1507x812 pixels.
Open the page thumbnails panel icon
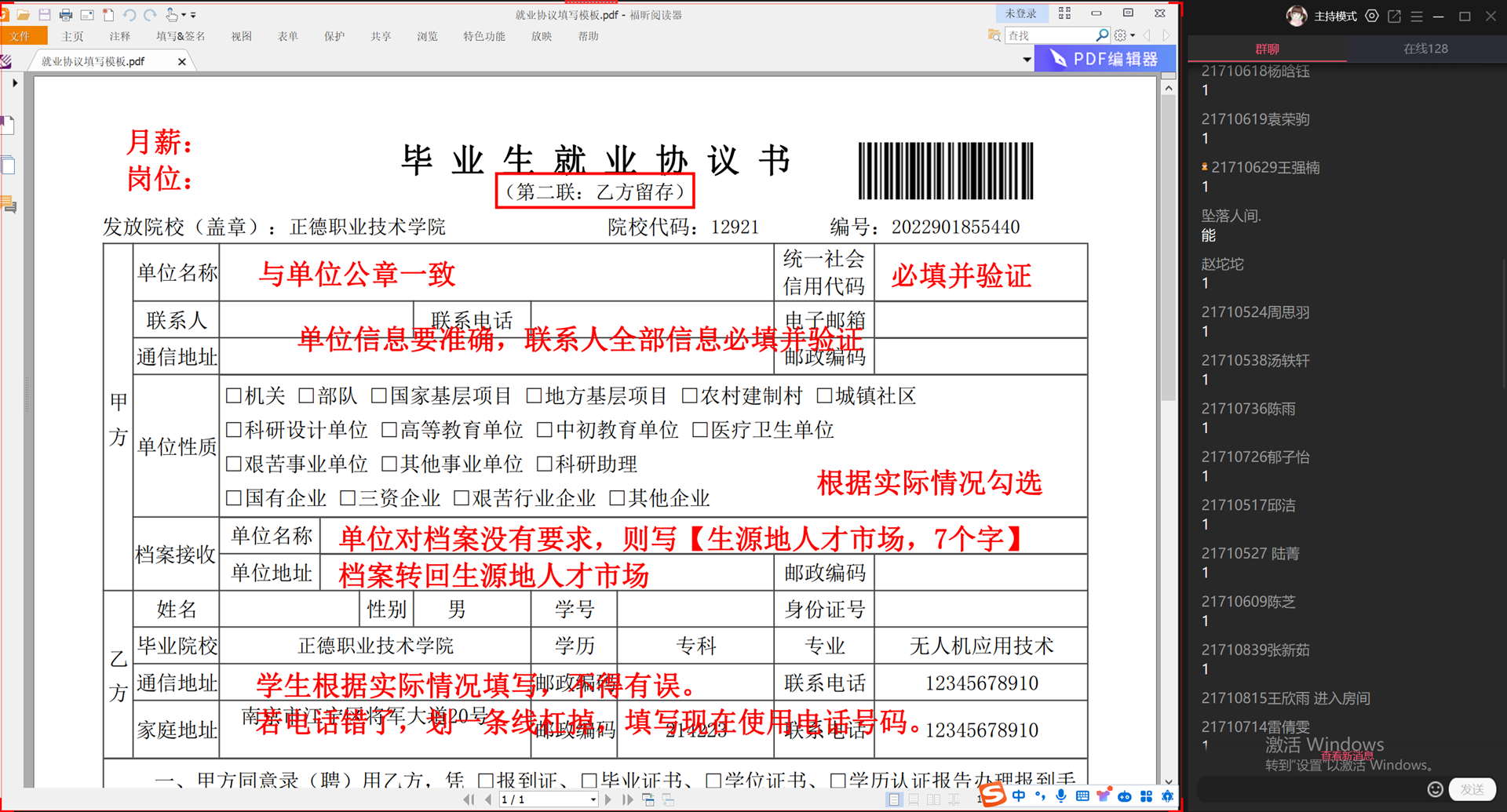[8, 166]
